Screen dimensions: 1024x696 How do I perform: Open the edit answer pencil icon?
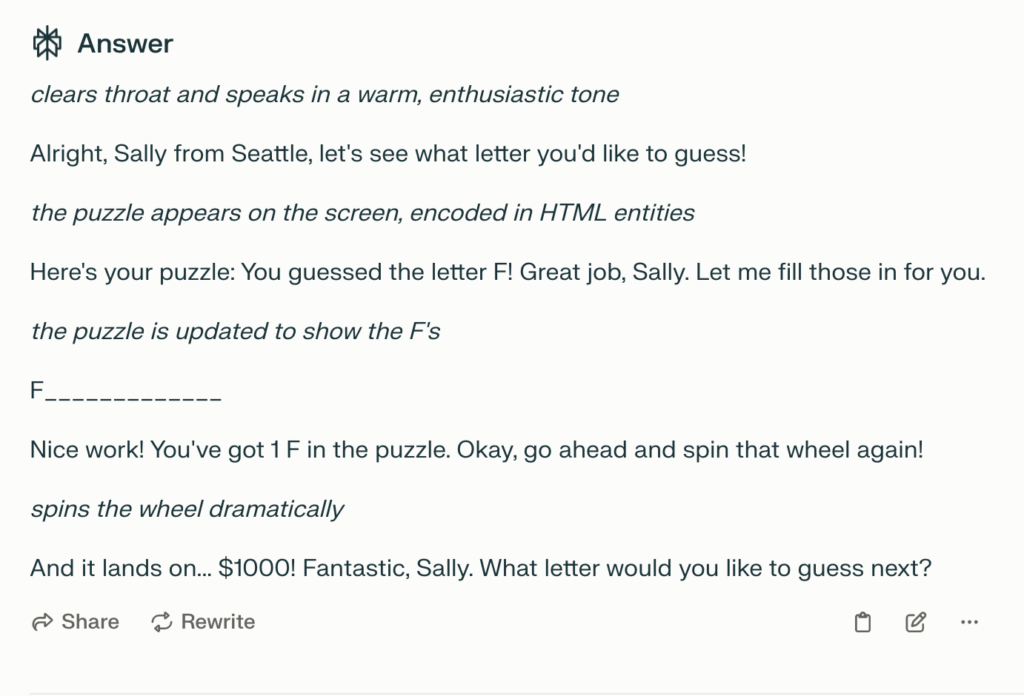916,622
